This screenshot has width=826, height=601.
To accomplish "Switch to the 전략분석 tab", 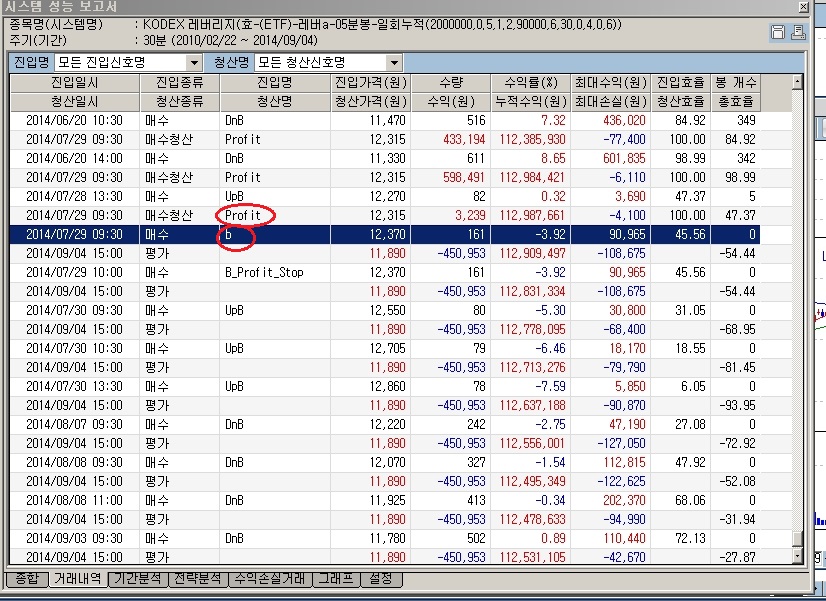I will [198, 579].
